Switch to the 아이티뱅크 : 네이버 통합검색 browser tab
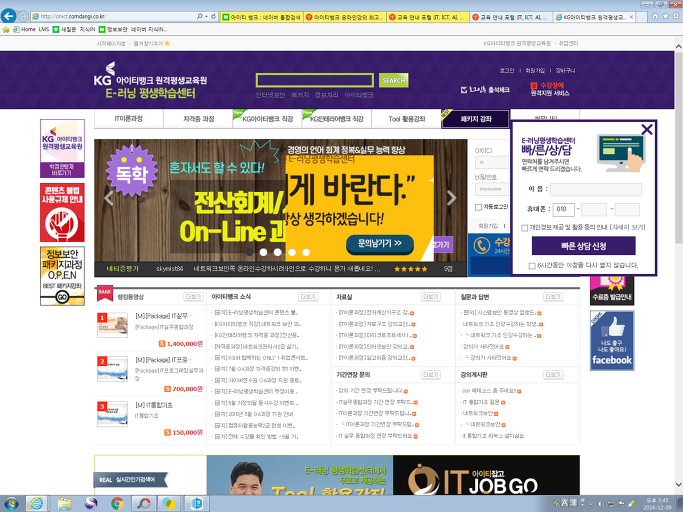 point(262,17)
